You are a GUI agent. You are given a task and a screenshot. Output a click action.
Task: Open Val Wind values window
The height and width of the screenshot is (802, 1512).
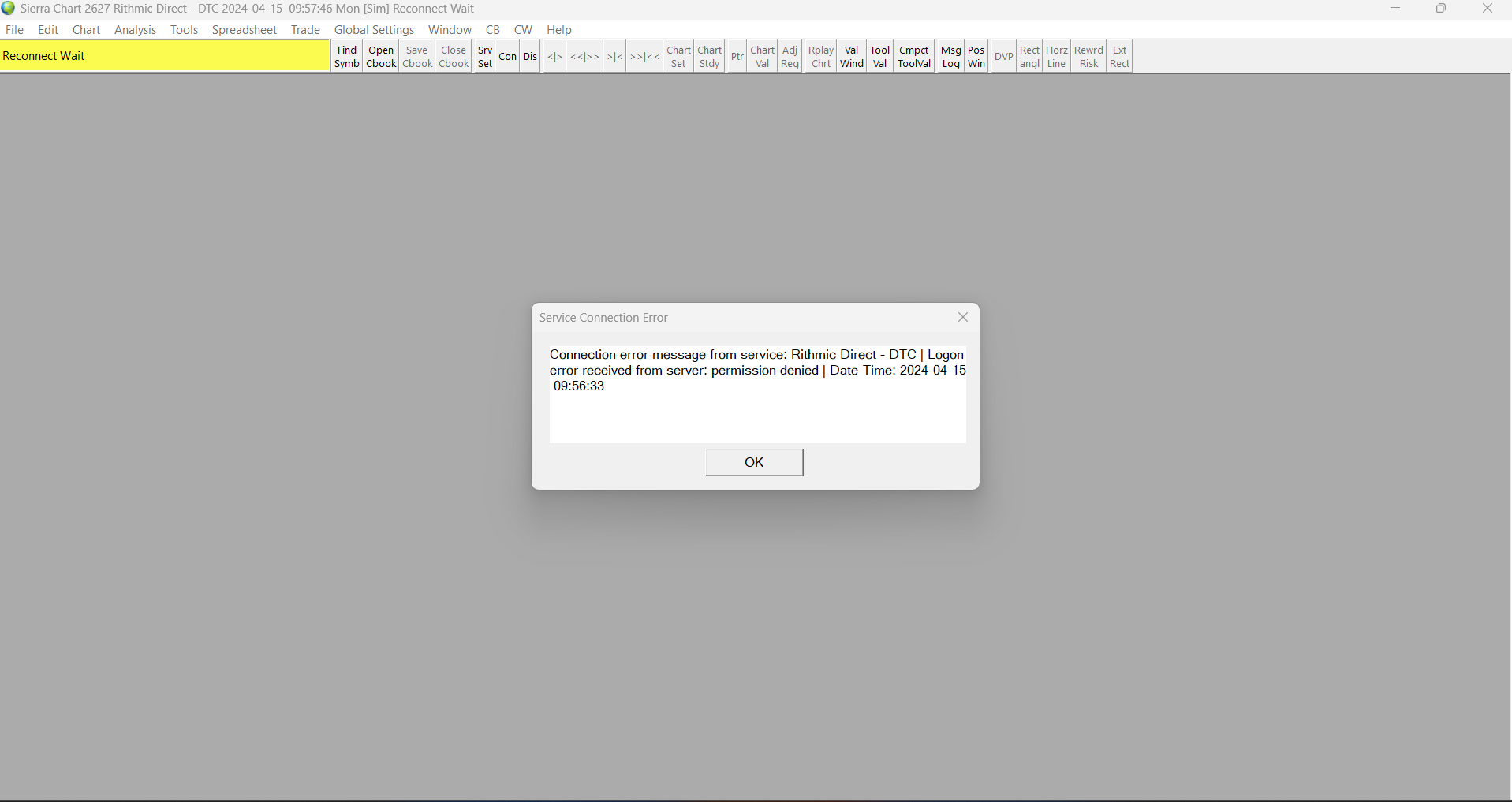click(x=852, y=57)
